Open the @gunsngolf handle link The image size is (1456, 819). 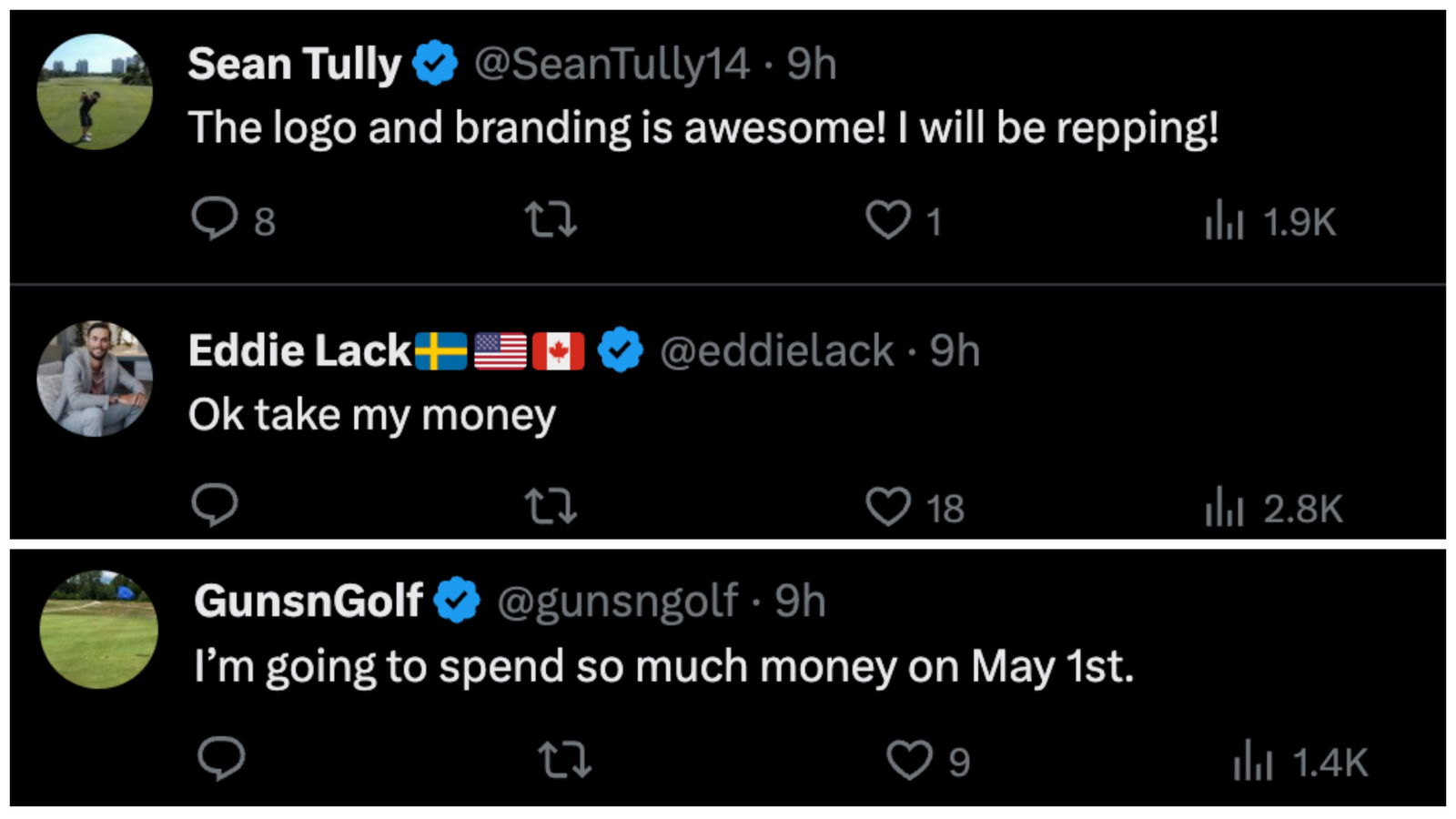click(x=617, y=602)
